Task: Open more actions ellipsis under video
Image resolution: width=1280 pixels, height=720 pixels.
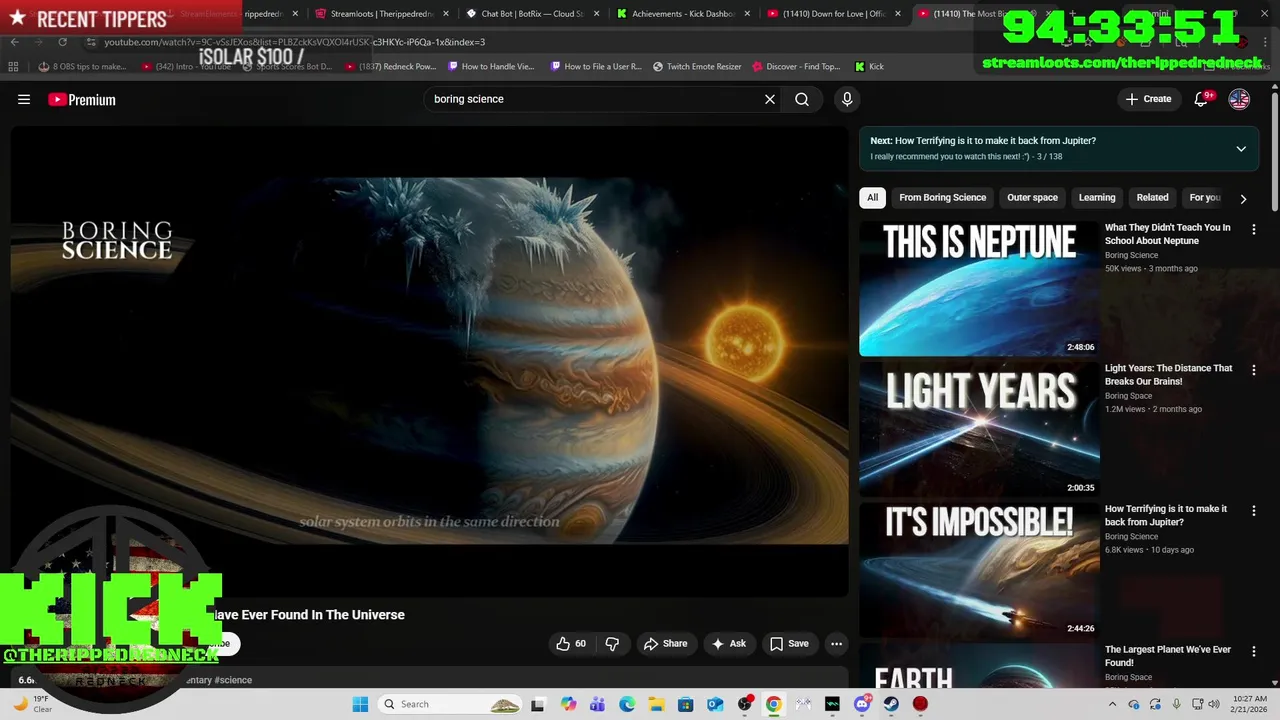Action: click(x=837, y=644)
